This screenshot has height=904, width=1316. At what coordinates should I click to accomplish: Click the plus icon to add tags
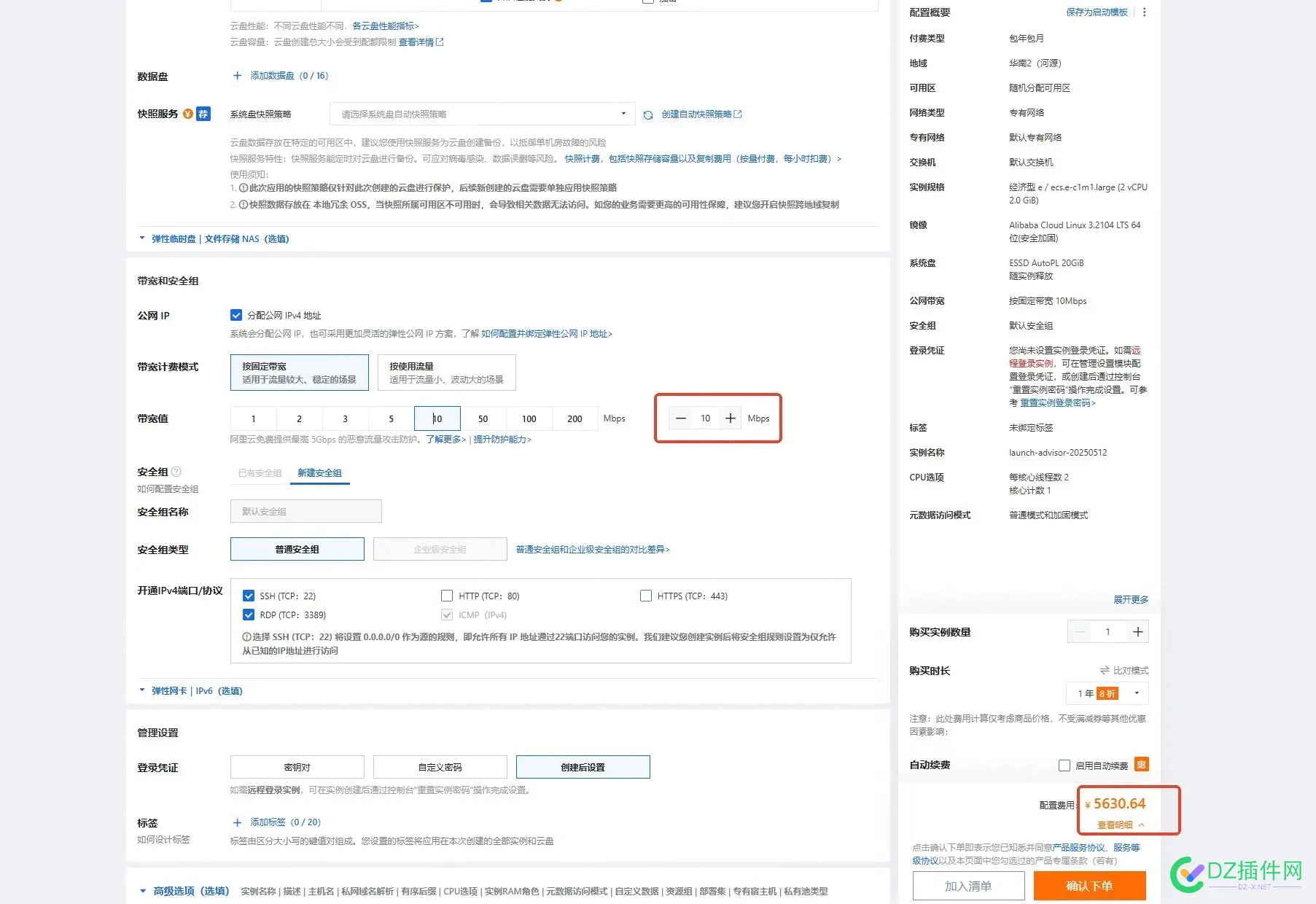click(x=237, y=822)
